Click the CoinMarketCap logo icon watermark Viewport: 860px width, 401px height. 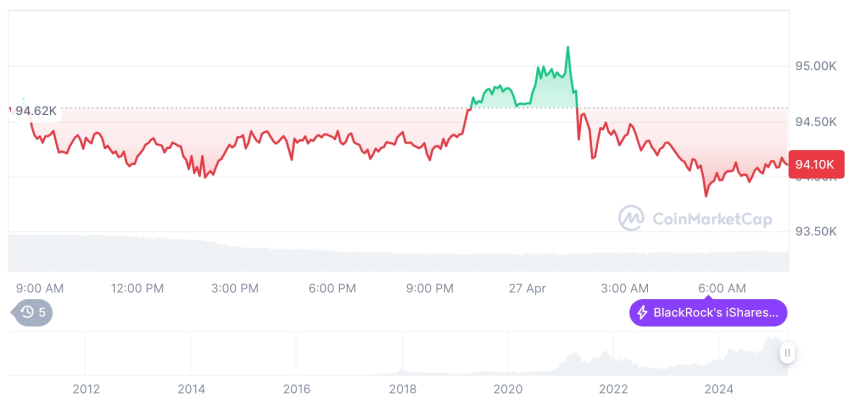pos(630,217)
